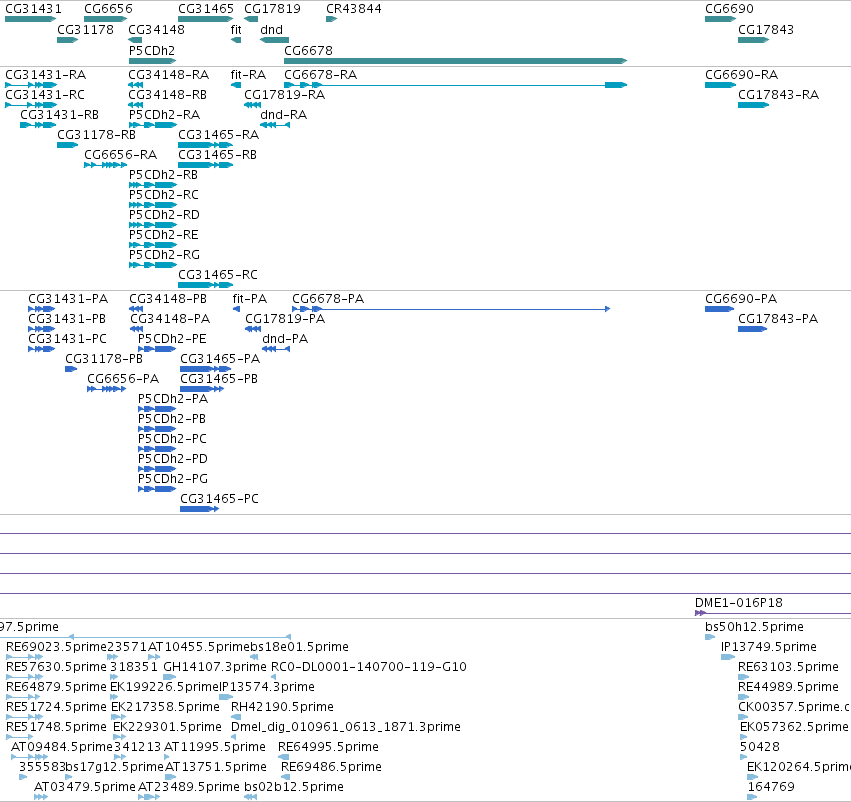Click the DME1-016P18 feature label
The image size is (851, 802).
tap(739, 603)
